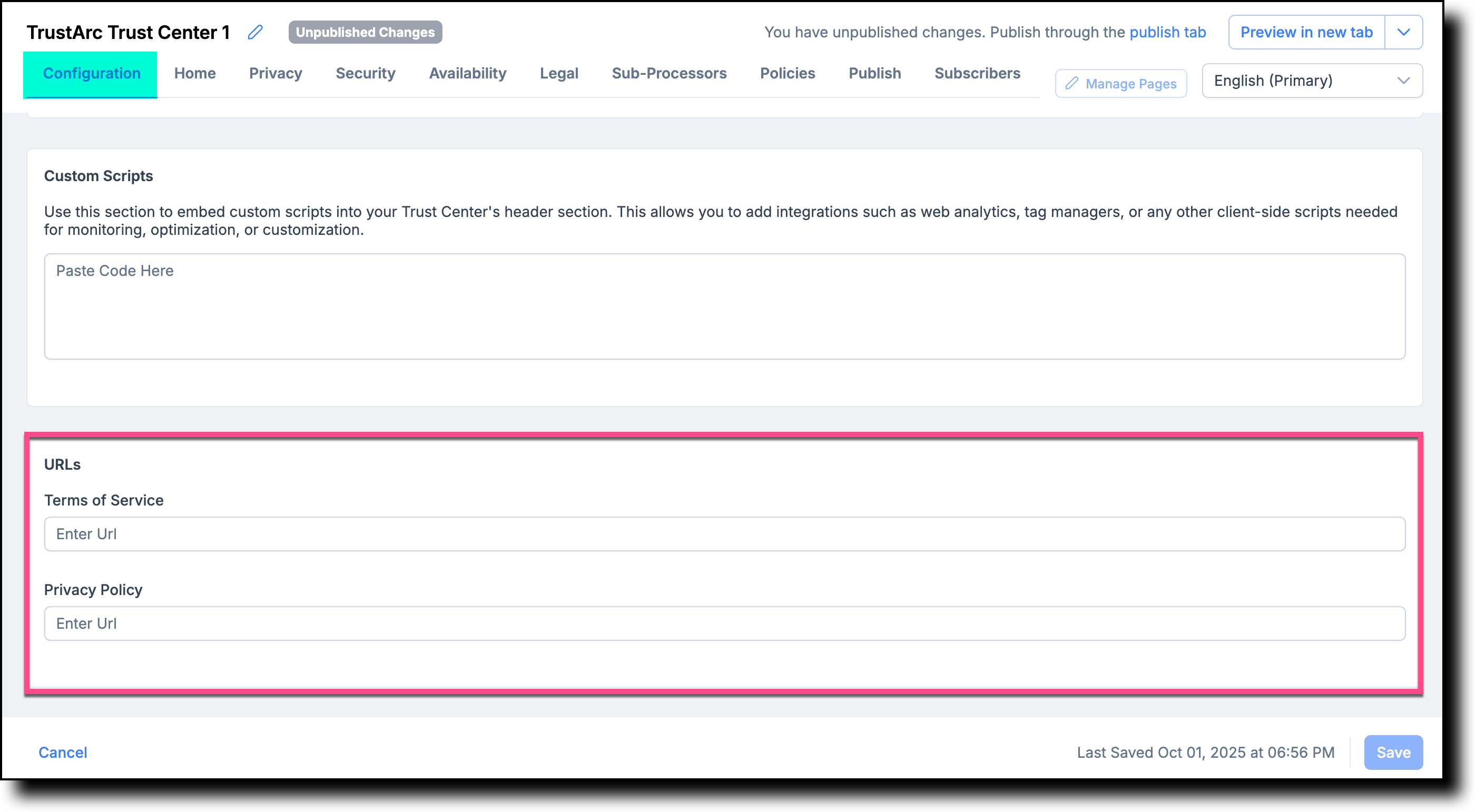Open the Subscribers tab
The image size is (1476, 812).
pos(977,73)
